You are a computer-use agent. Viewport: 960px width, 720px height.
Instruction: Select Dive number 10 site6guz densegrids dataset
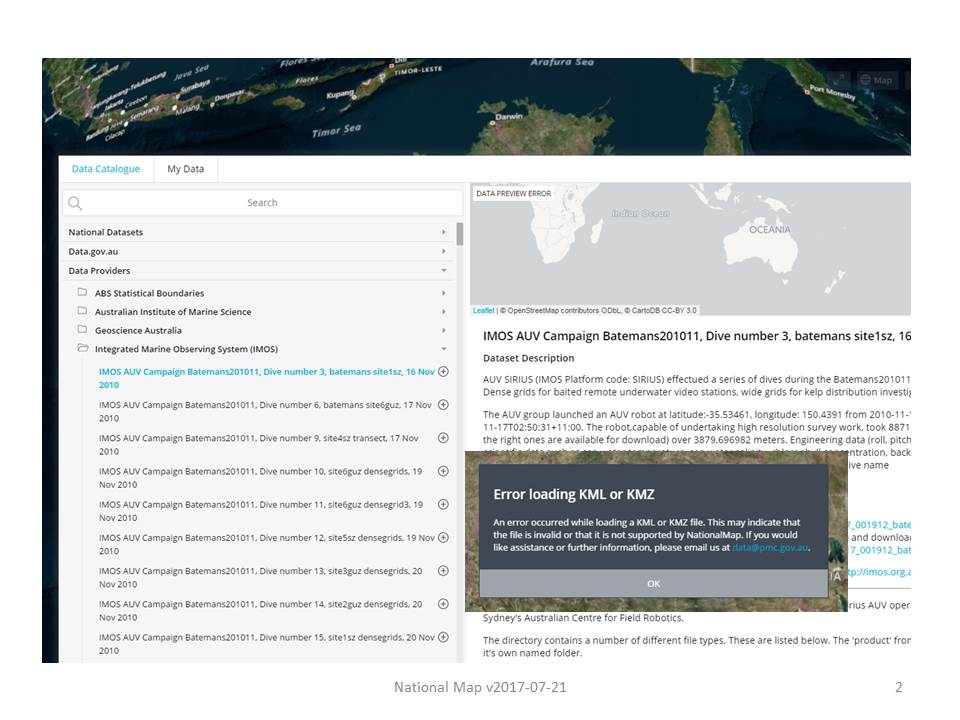click(261, 478)
